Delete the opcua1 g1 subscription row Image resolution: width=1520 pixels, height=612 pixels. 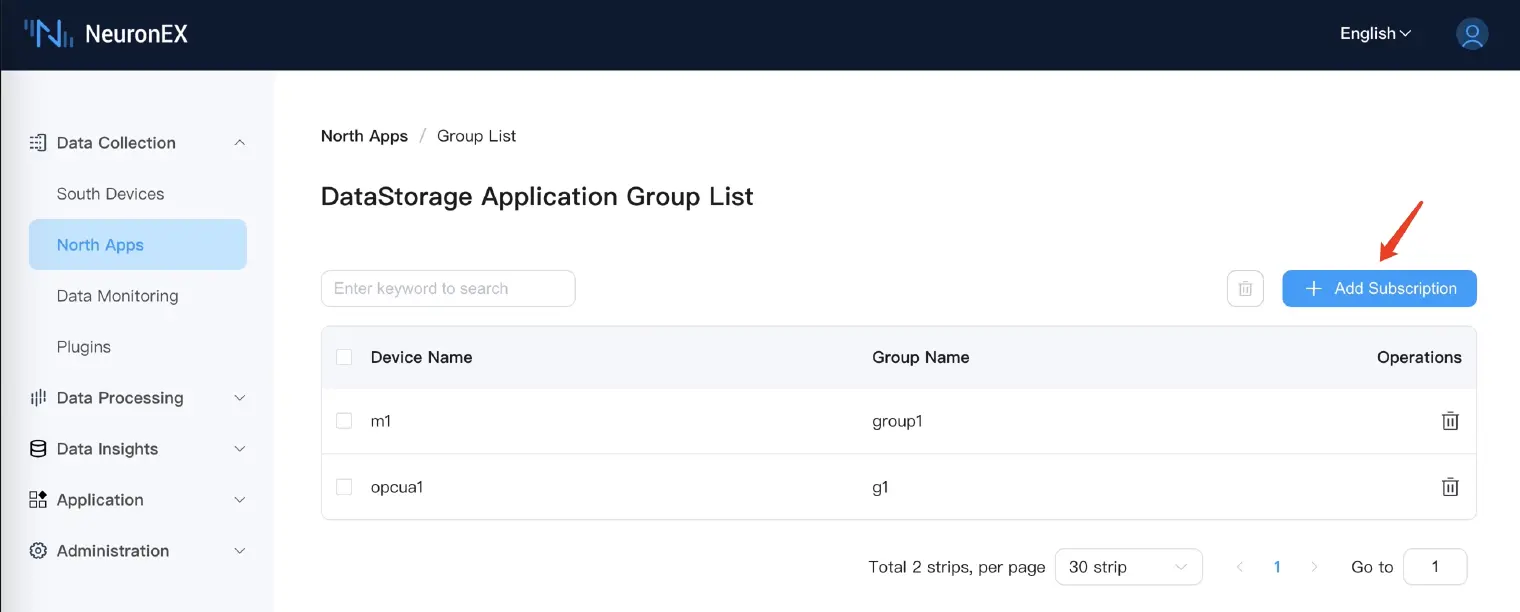tap(1450, 487)
